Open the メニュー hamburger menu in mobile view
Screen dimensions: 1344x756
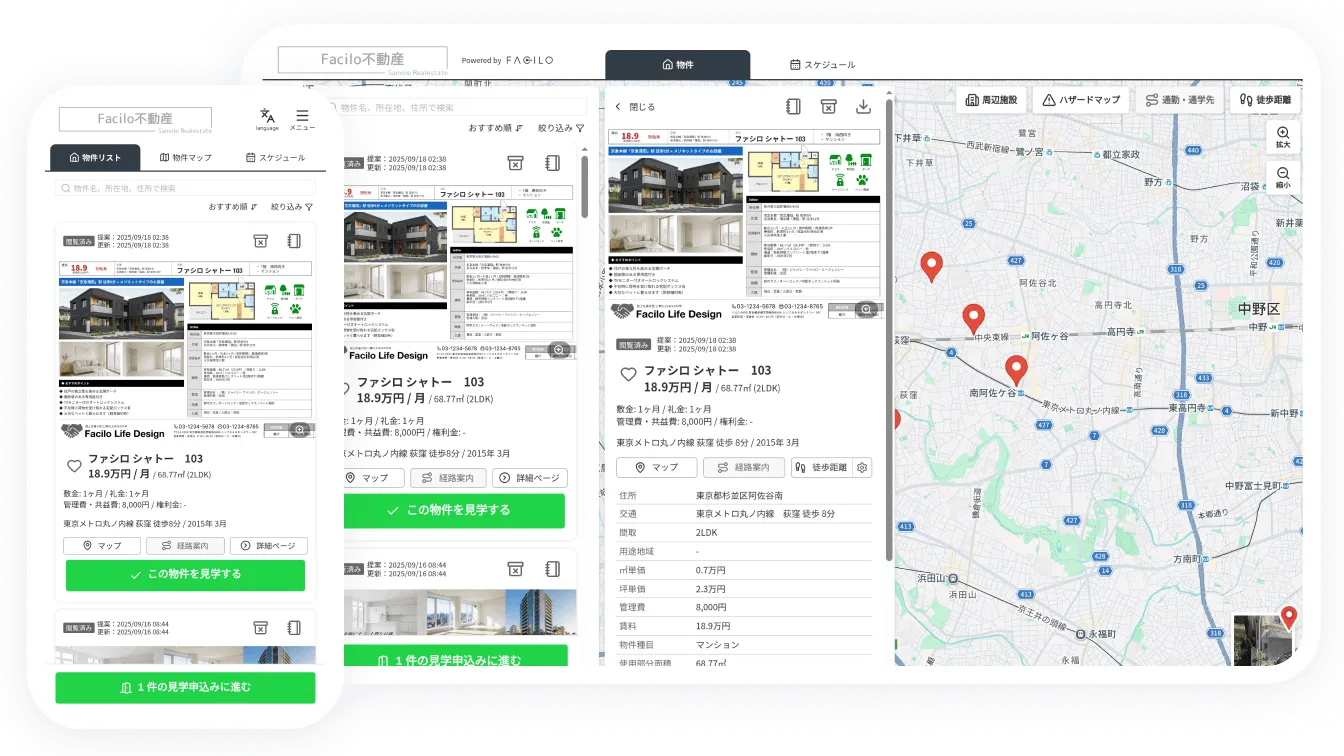point(302,119)
